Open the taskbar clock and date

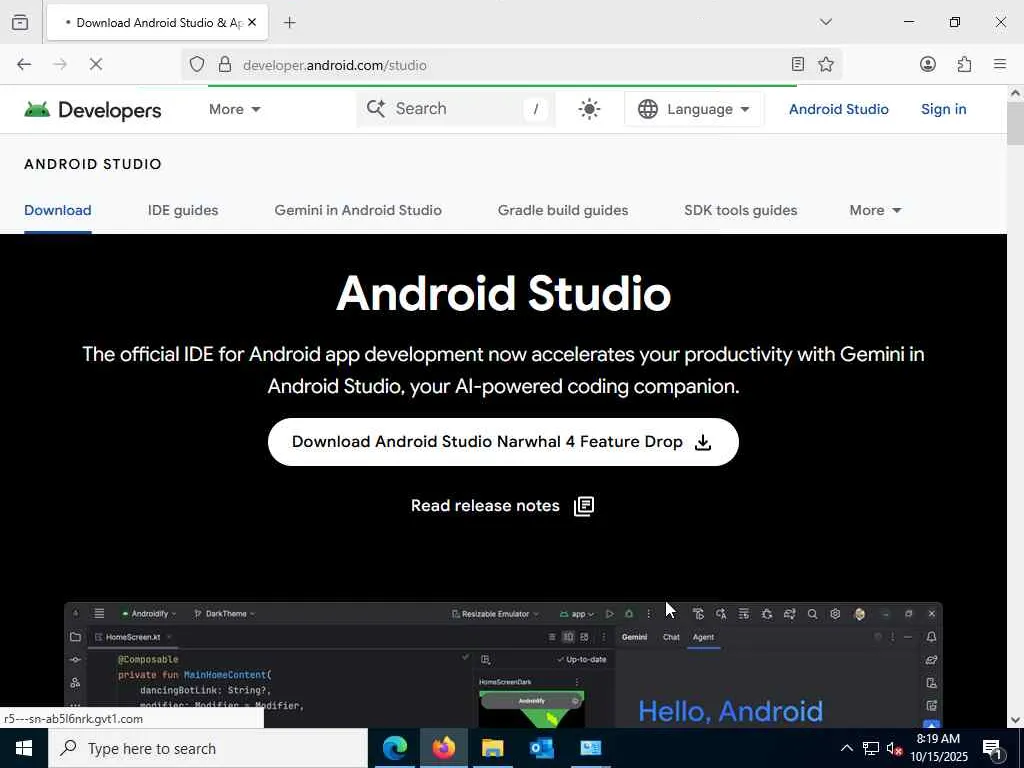[x=938, y=748]
